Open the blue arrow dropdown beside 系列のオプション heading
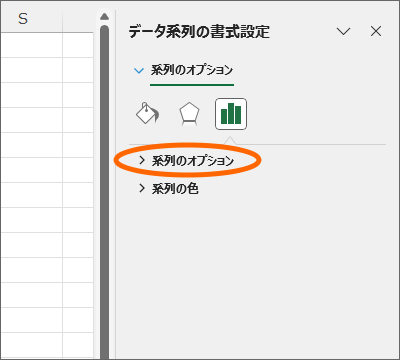Screen dimensions: 400x360 [x=139, y=71]
